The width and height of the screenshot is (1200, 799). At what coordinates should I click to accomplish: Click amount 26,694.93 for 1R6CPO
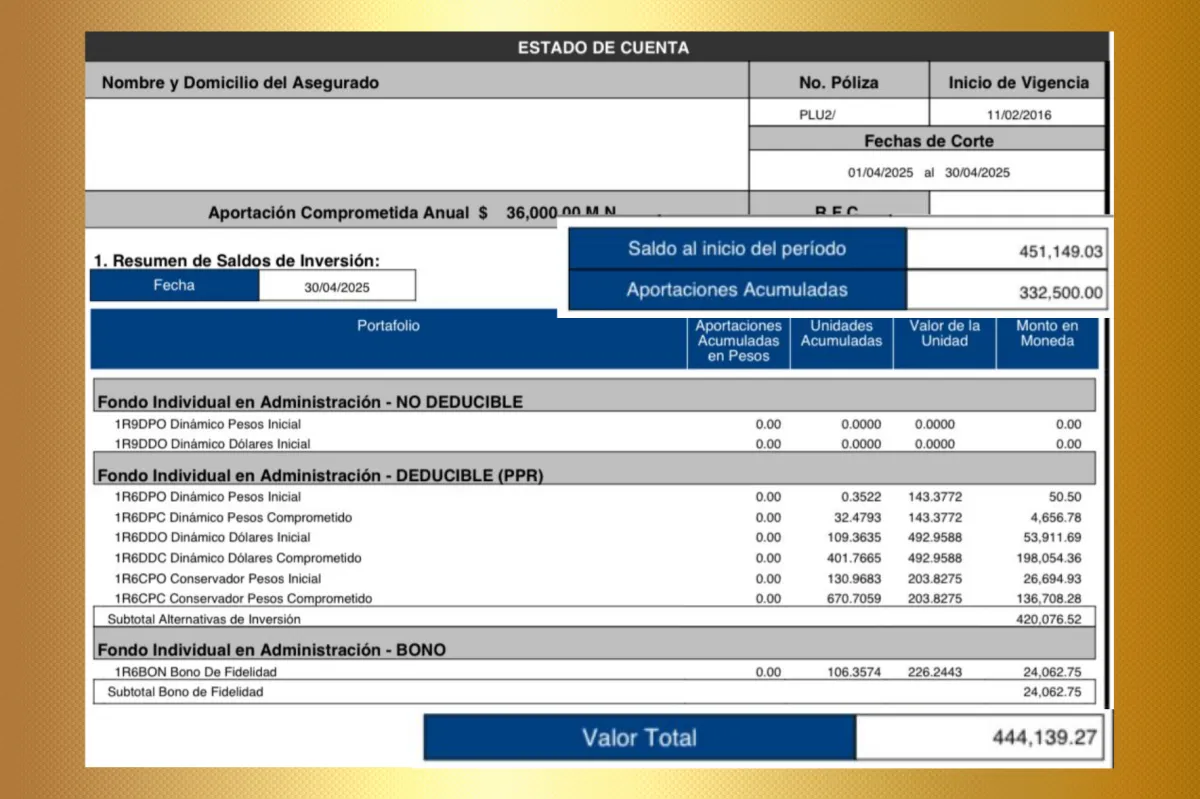1052,579
